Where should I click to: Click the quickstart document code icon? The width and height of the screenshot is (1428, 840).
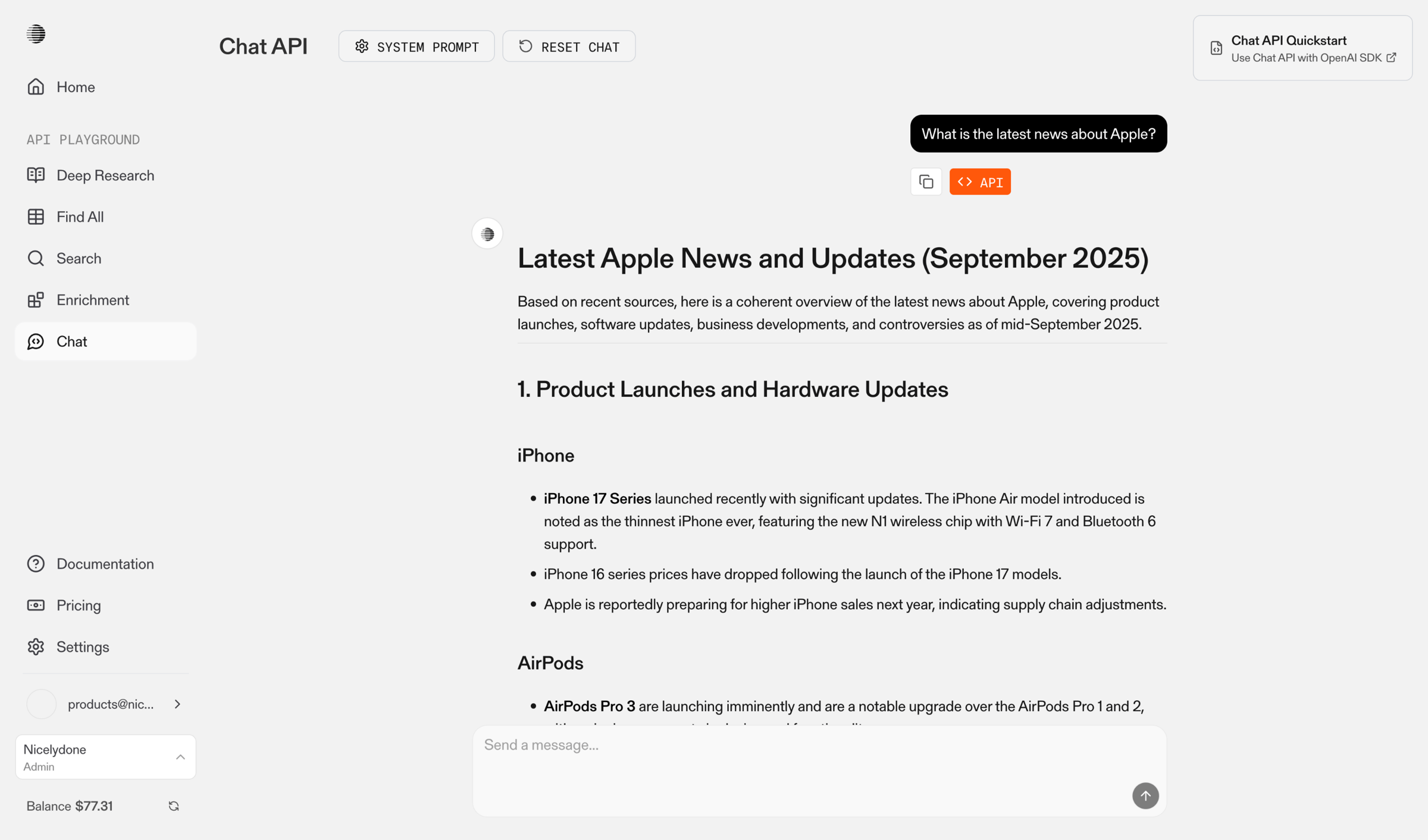click(1216, 48)
